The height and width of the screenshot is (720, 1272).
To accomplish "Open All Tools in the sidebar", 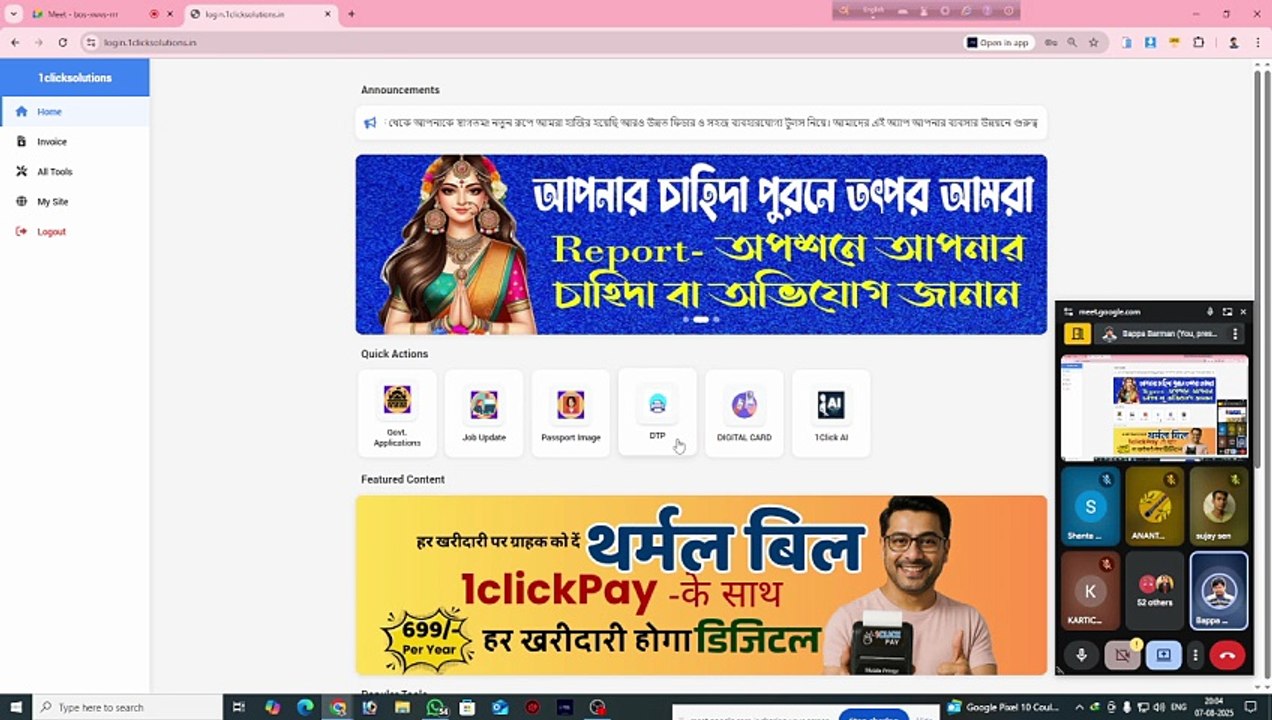I will pyautogui.click(x=75, y=172).
